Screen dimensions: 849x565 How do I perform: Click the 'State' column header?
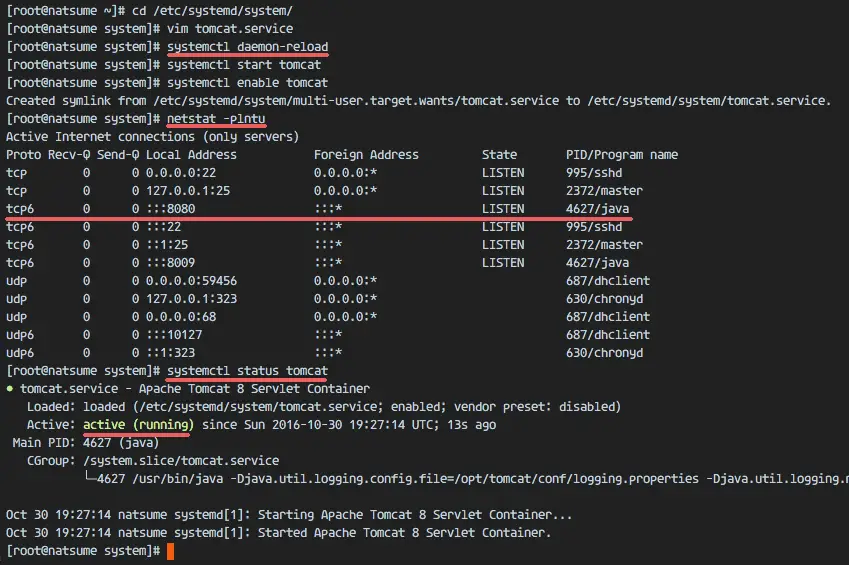point(499,155)
